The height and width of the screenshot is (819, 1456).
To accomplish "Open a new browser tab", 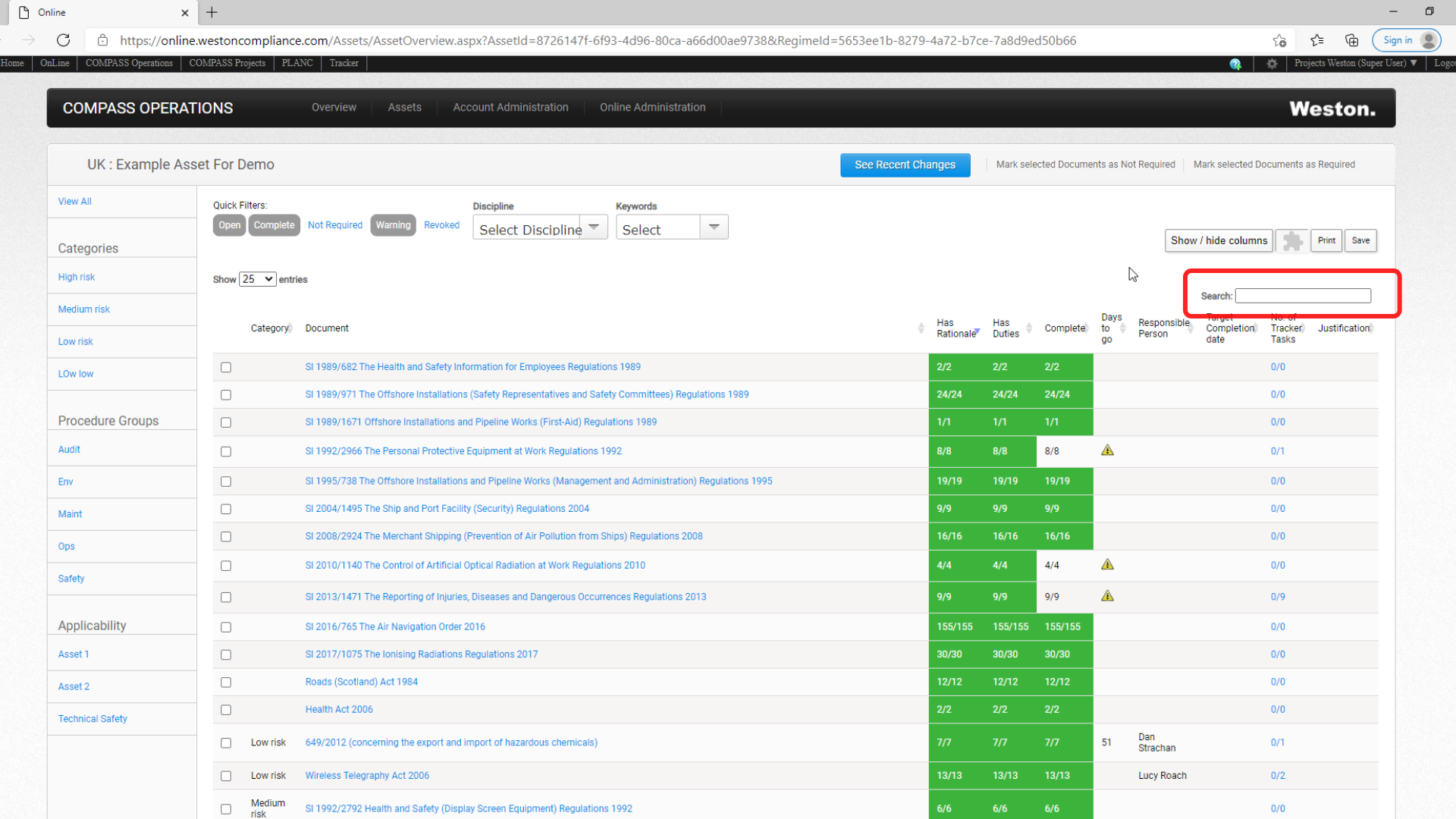I will (212, 12).
